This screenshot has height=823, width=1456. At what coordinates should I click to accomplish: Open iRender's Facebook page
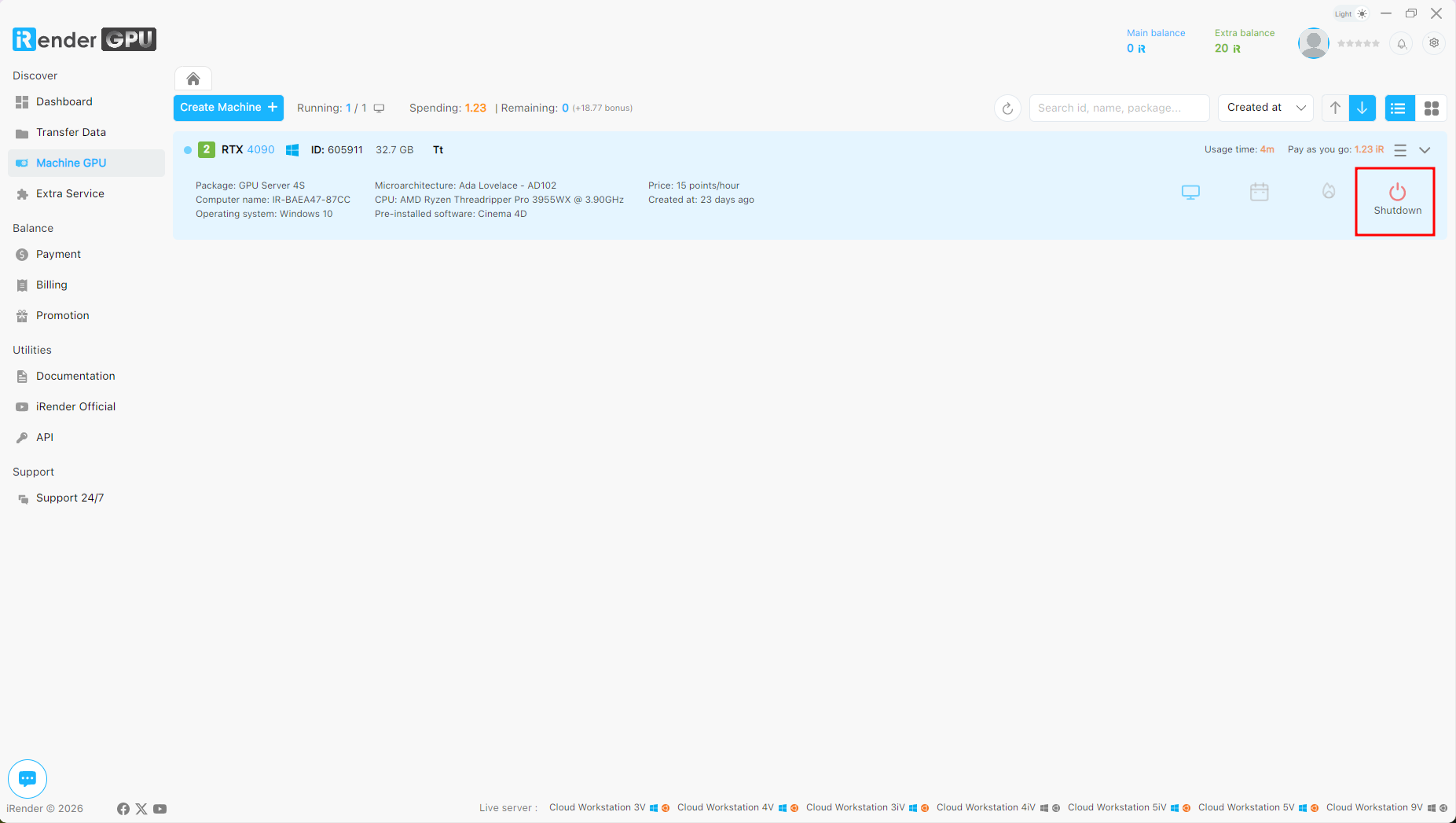pyautogui.click(x=123, y=809)
